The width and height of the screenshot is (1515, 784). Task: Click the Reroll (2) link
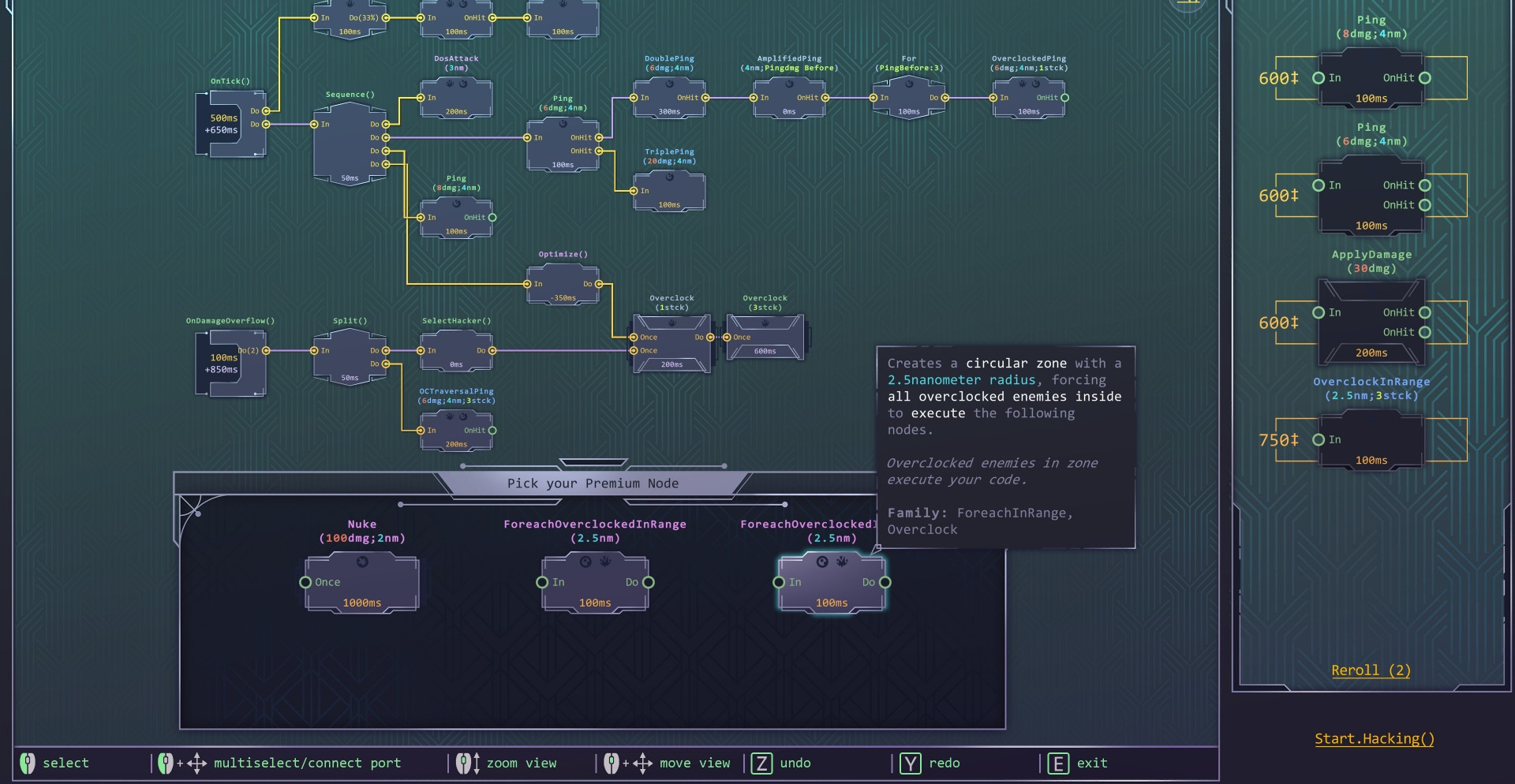pos(1371,670)
